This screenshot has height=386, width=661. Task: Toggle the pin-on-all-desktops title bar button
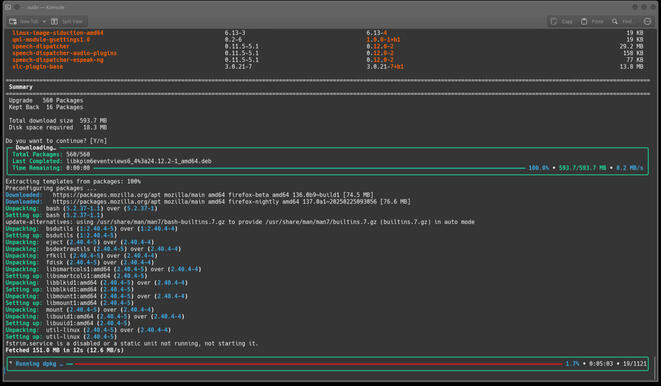(x=17, y=7)
